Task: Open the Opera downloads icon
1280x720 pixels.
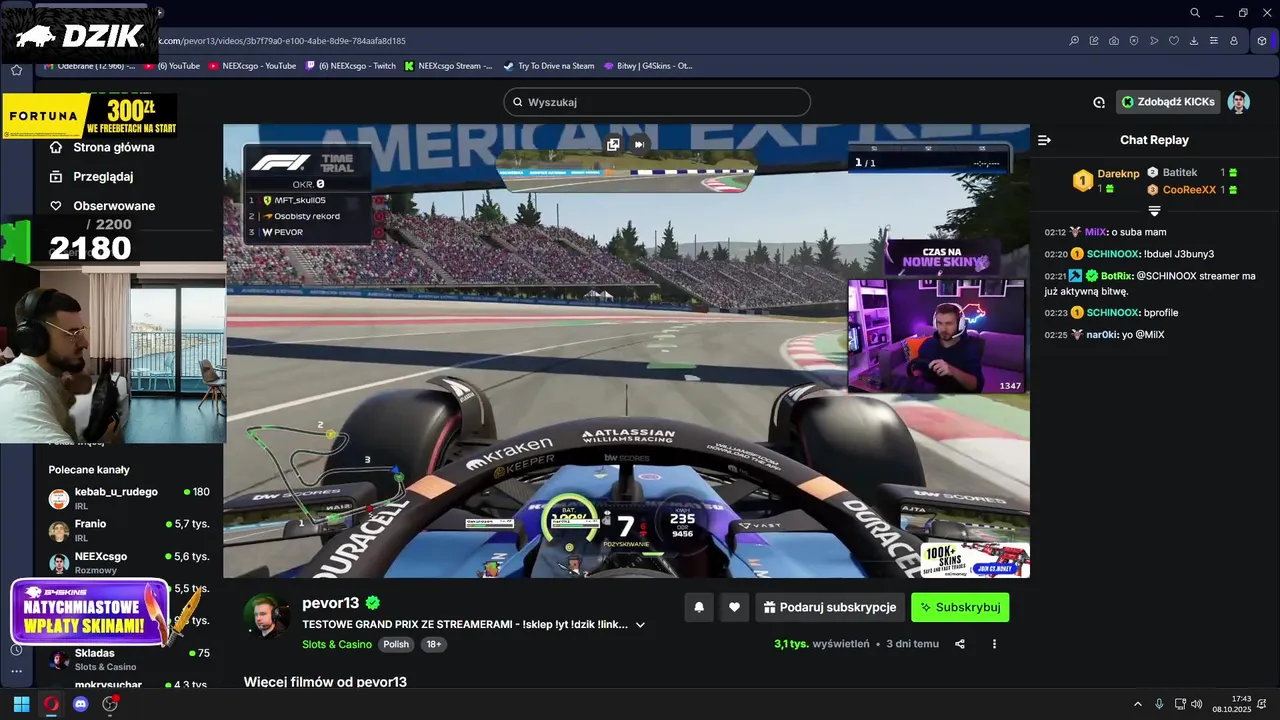Action: point(1194,41)
